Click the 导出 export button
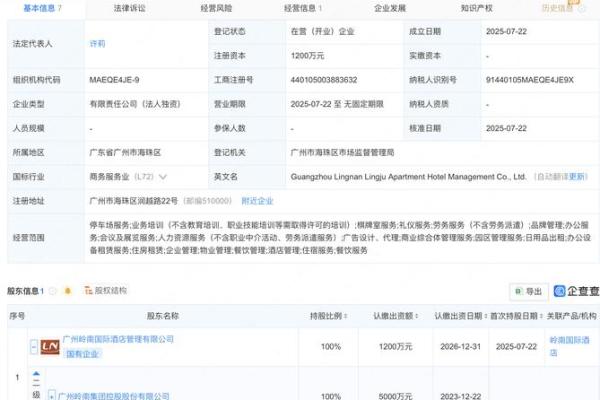 (x=529, y=292)
